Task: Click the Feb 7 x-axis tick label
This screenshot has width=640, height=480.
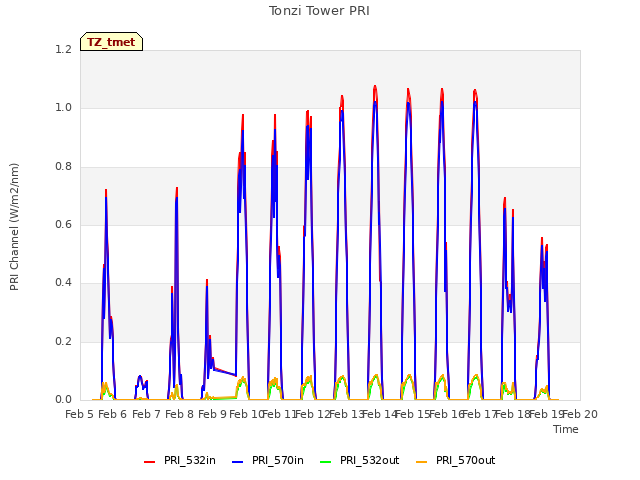Action: 146,414
